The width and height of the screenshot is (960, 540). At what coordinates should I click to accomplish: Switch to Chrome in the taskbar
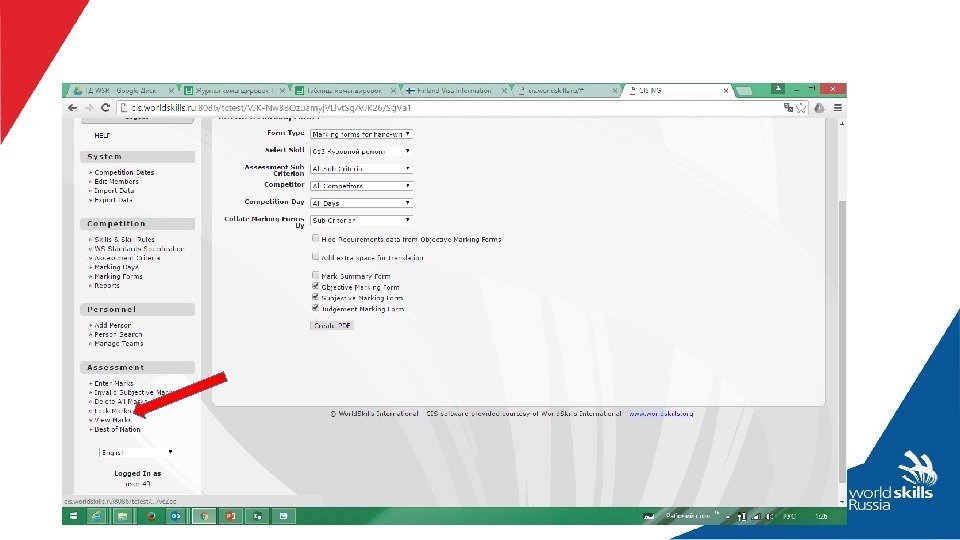coord(204,516)
